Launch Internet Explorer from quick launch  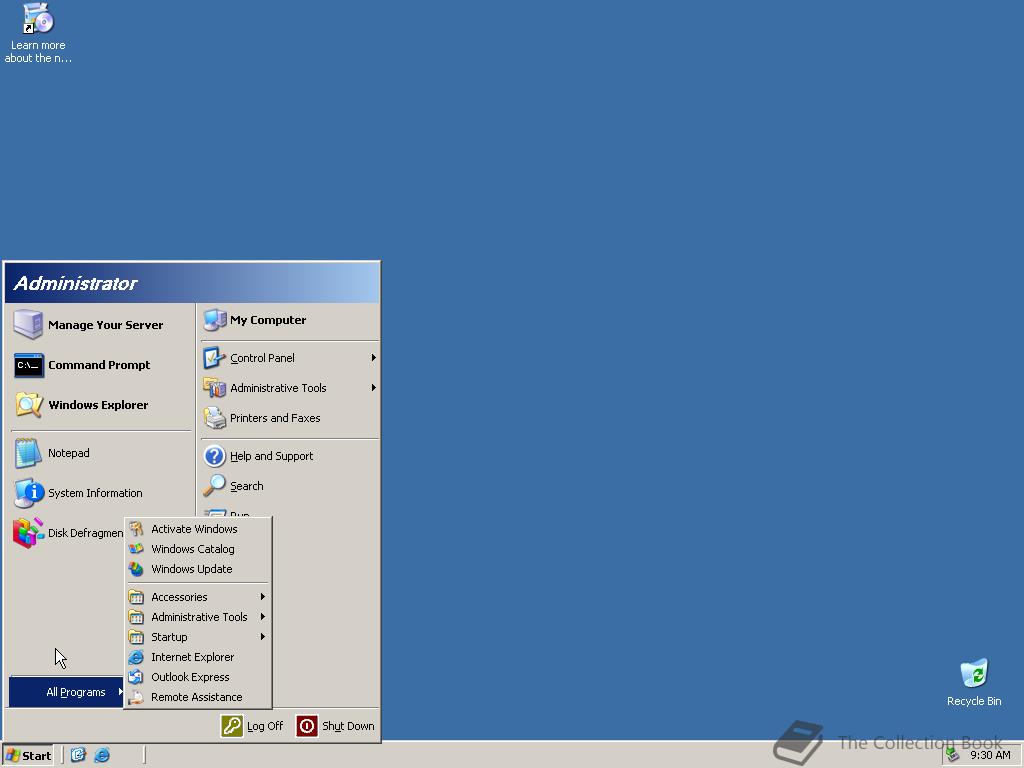tap(102, 755)
